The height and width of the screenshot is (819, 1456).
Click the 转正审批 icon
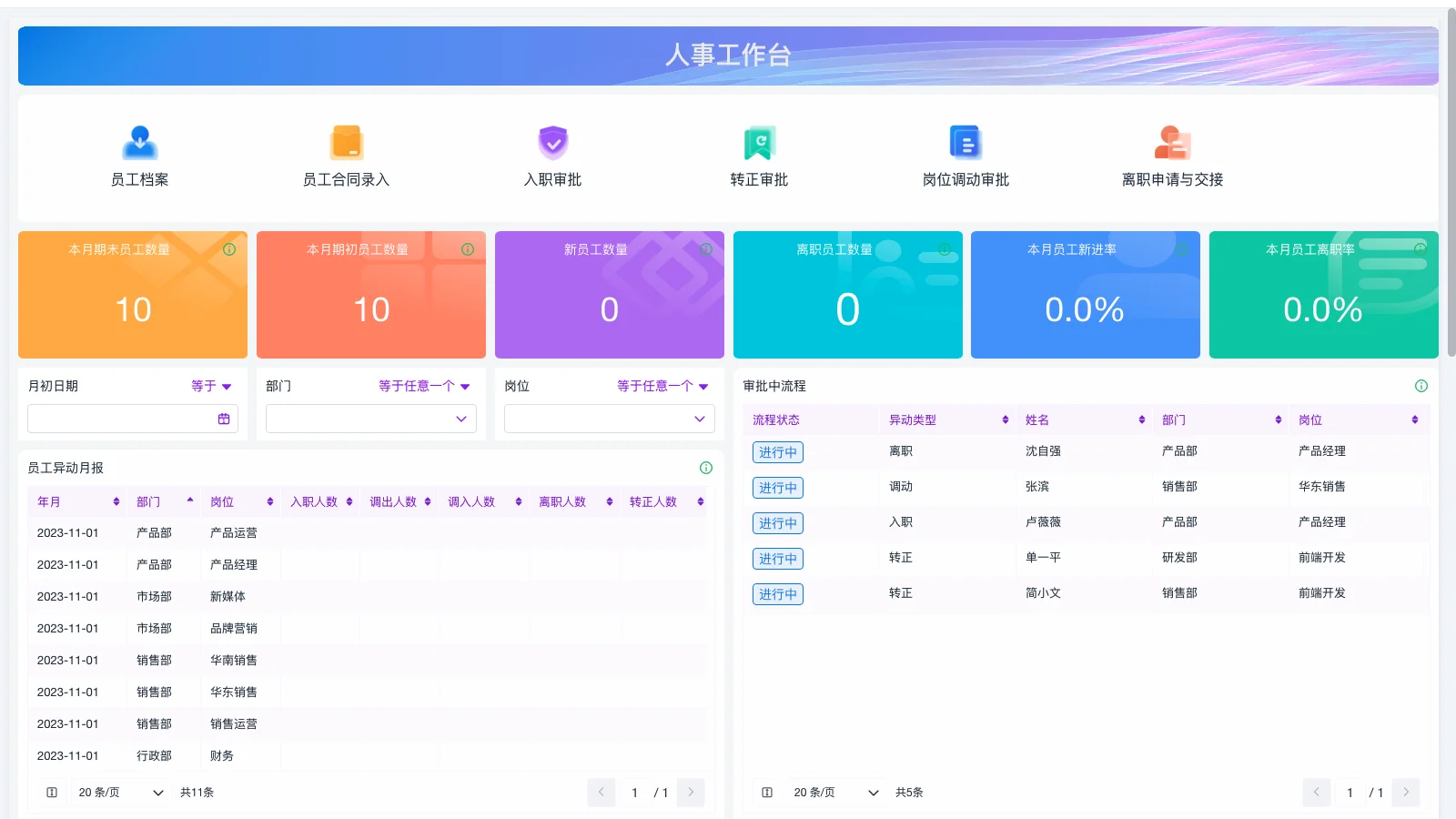(x=759, y=155)
